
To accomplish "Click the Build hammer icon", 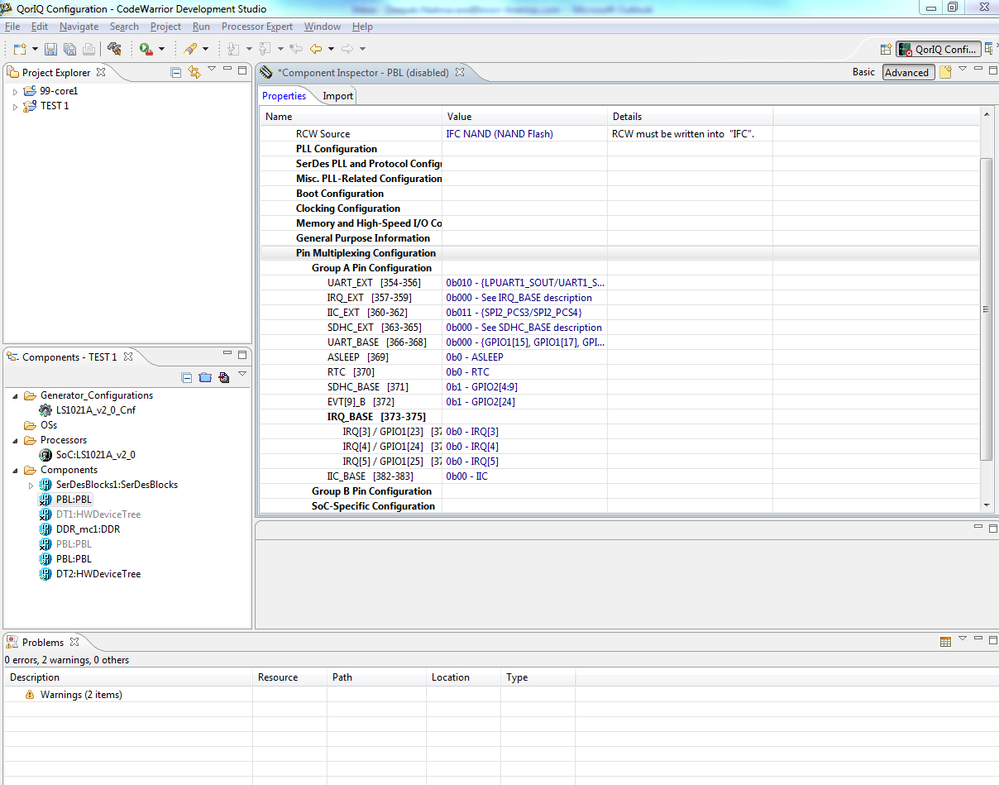I will click(114, 49).
